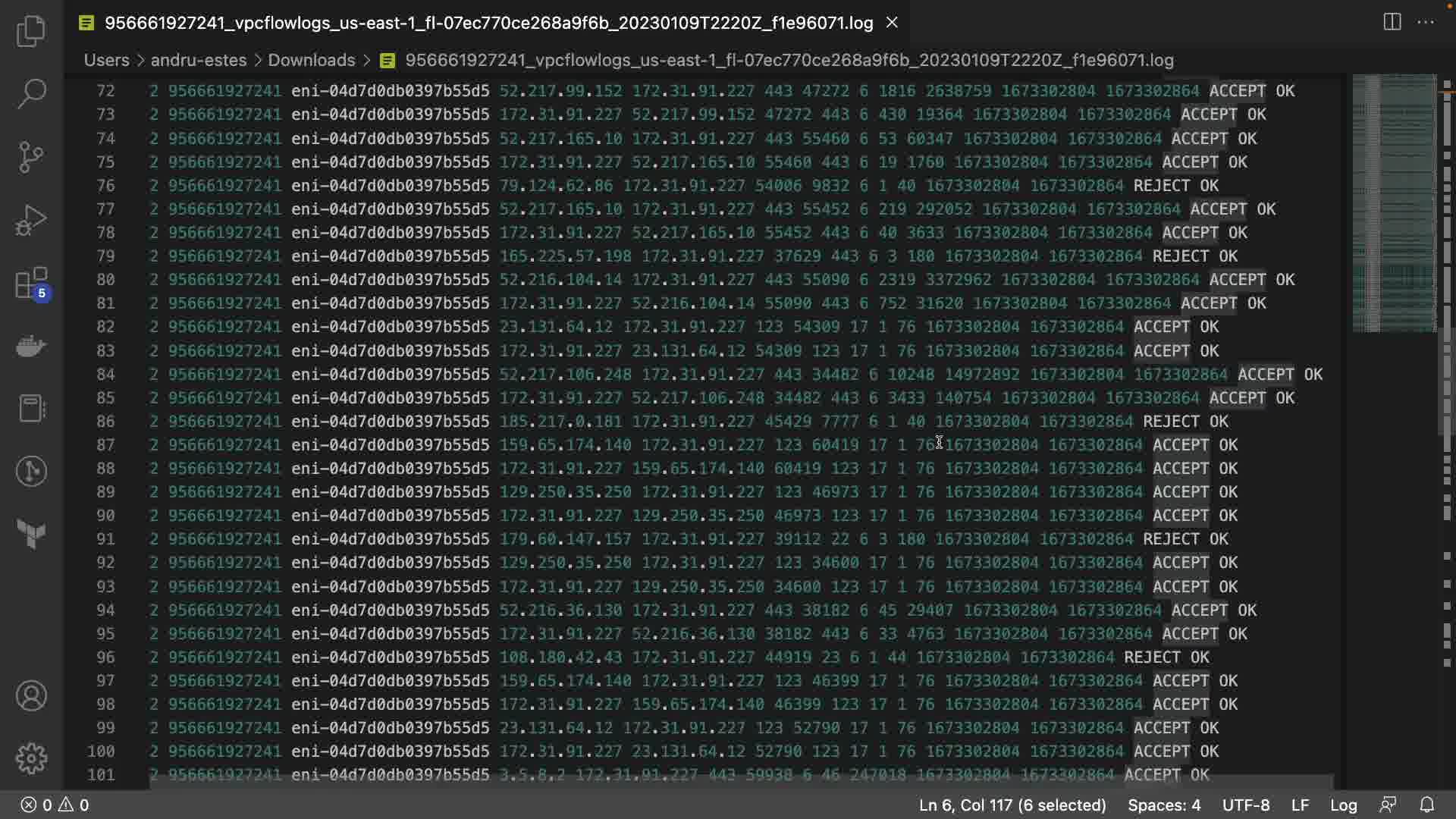The height and width of the screenshot is (819, 1456).
Task: Open the Manage settings gear
Action: click(x=31, y=758)
